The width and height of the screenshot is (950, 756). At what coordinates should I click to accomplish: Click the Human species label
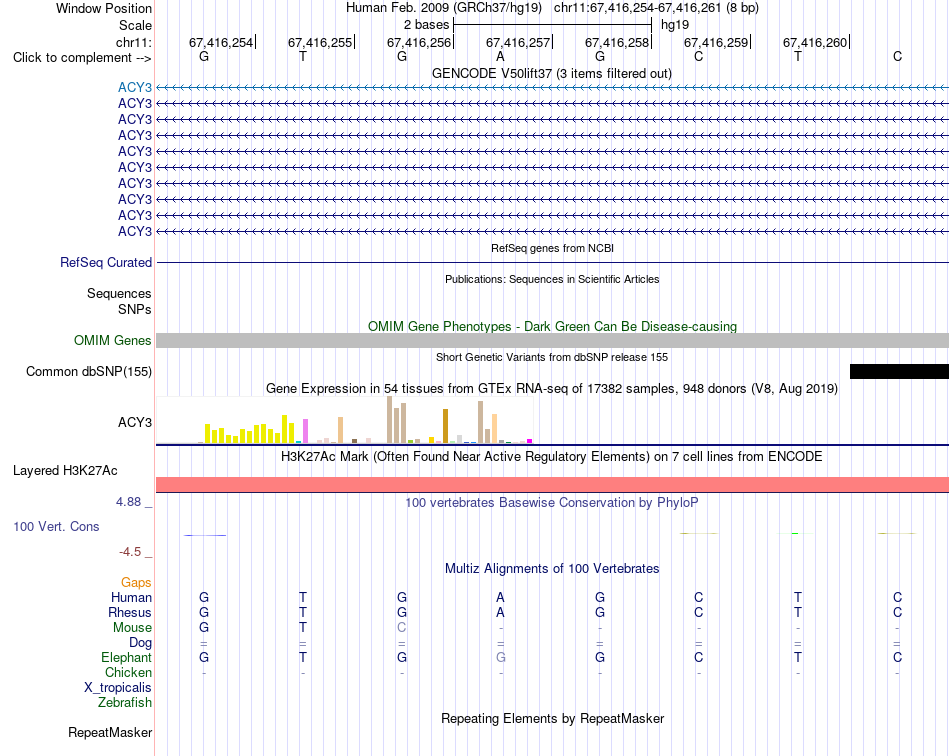coord(131,597)
